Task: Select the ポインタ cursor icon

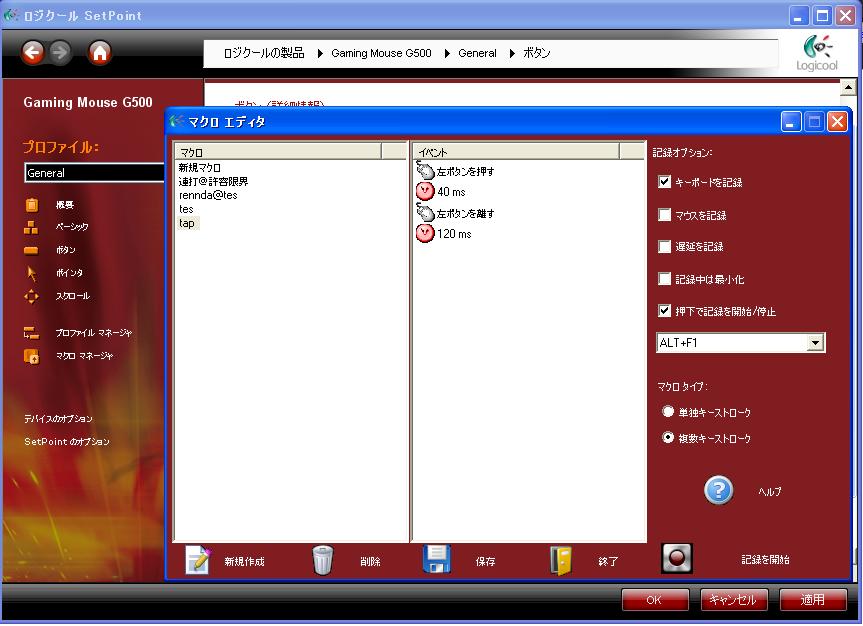Action: coord(31,273)
